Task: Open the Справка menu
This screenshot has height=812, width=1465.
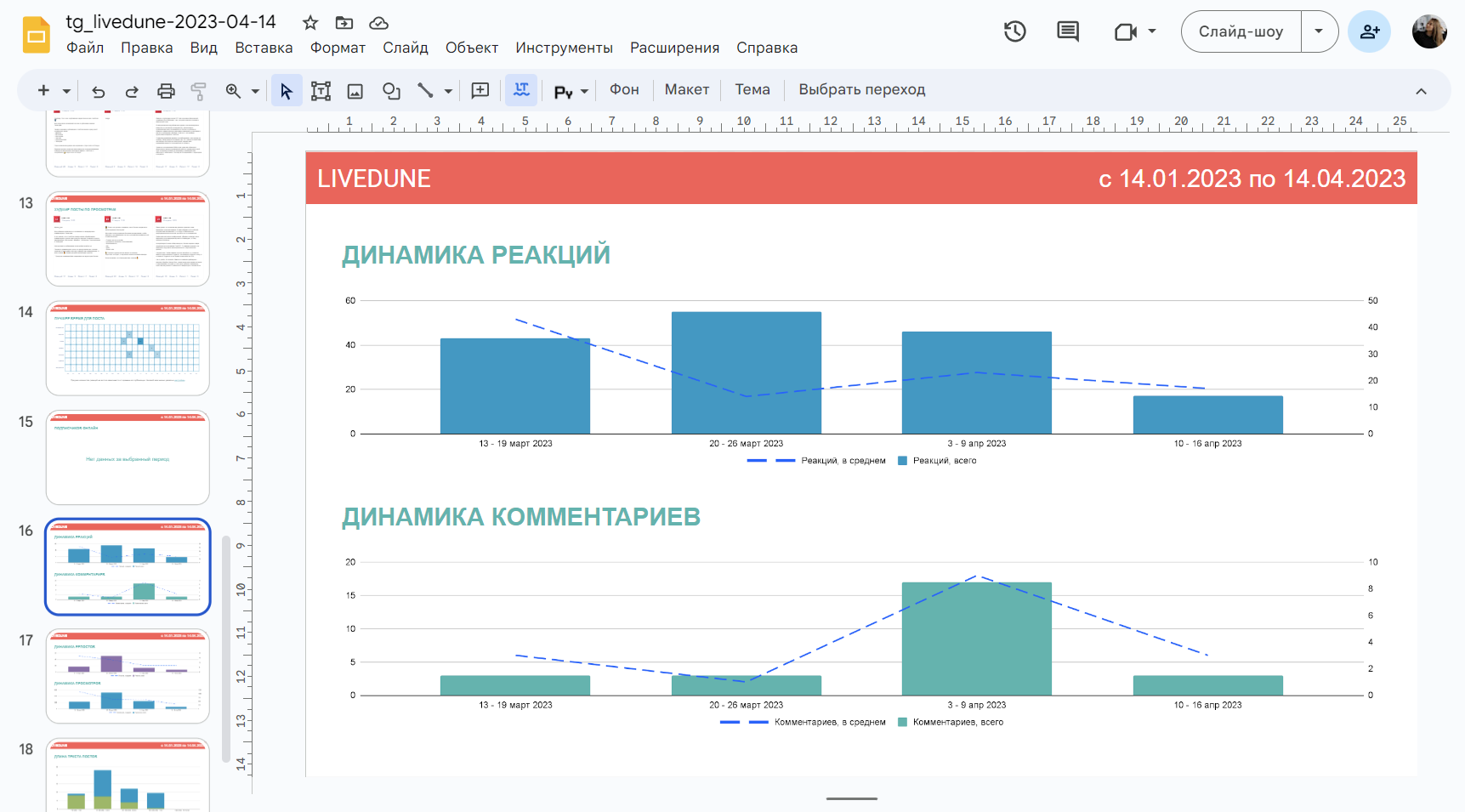Action: [x=767, y=48]
